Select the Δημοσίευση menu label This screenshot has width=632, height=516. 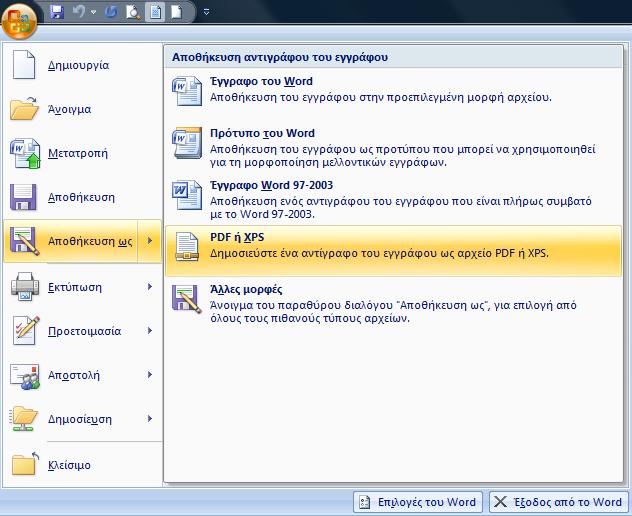point(80,419)
